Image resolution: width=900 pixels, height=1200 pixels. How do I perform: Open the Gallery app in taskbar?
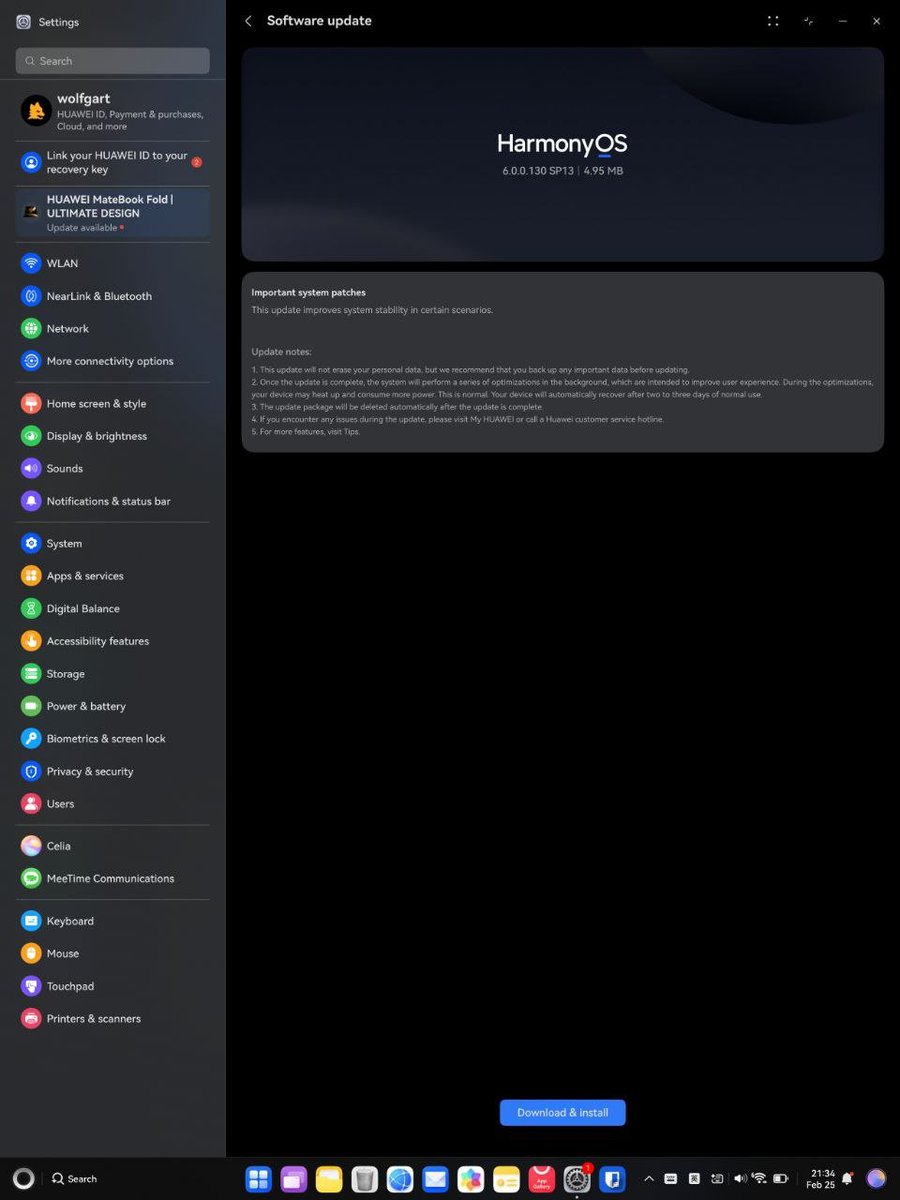[x=471, y=1179]
